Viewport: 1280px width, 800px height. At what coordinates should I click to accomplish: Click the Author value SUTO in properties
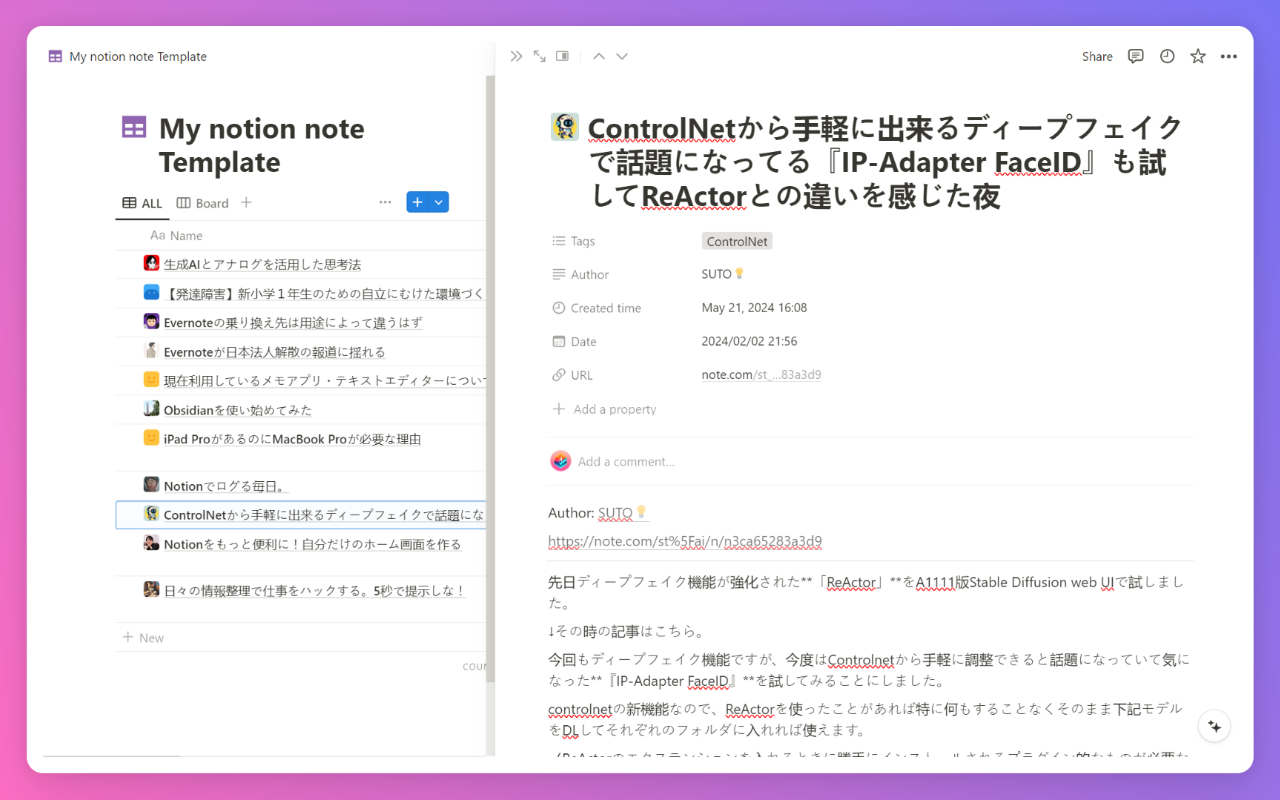pyautogui.click(x=723, y=274)
